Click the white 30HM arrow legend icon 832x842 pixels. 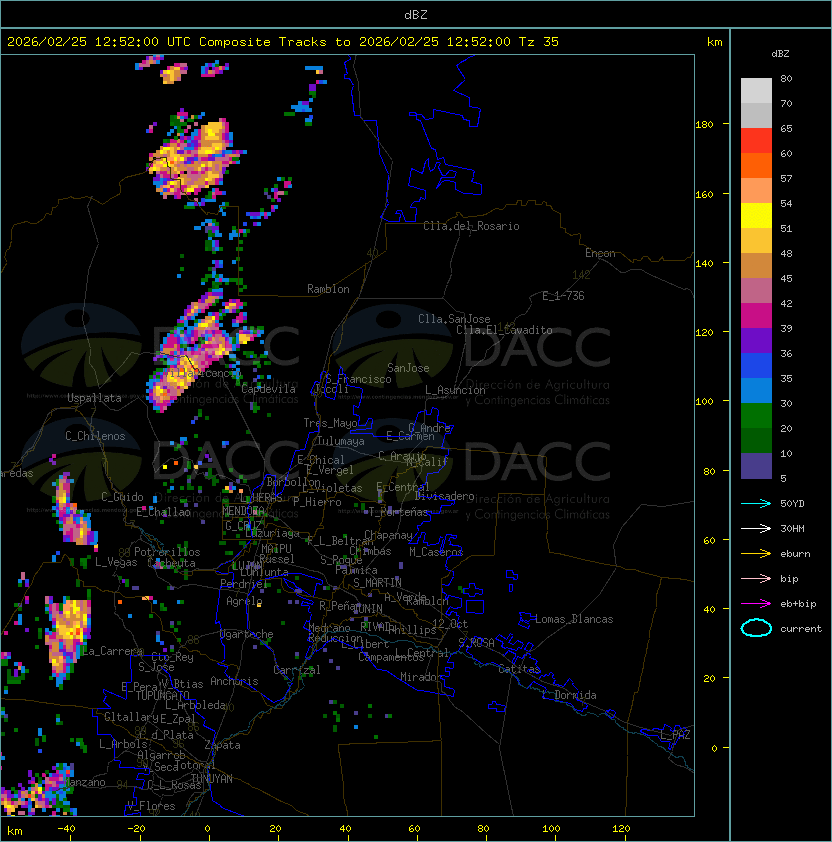pyautogui.click(x=756, y=528)
